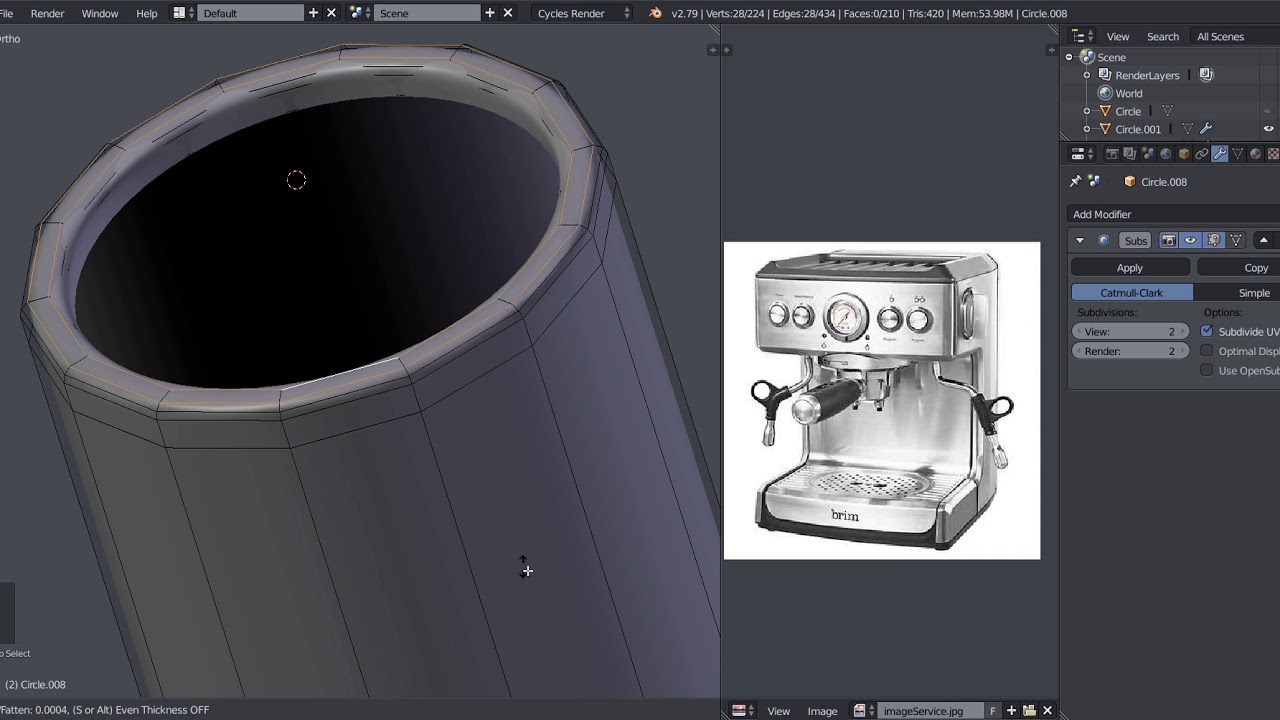Open the Mesh Data properties tab icon

click(1238, 154)
